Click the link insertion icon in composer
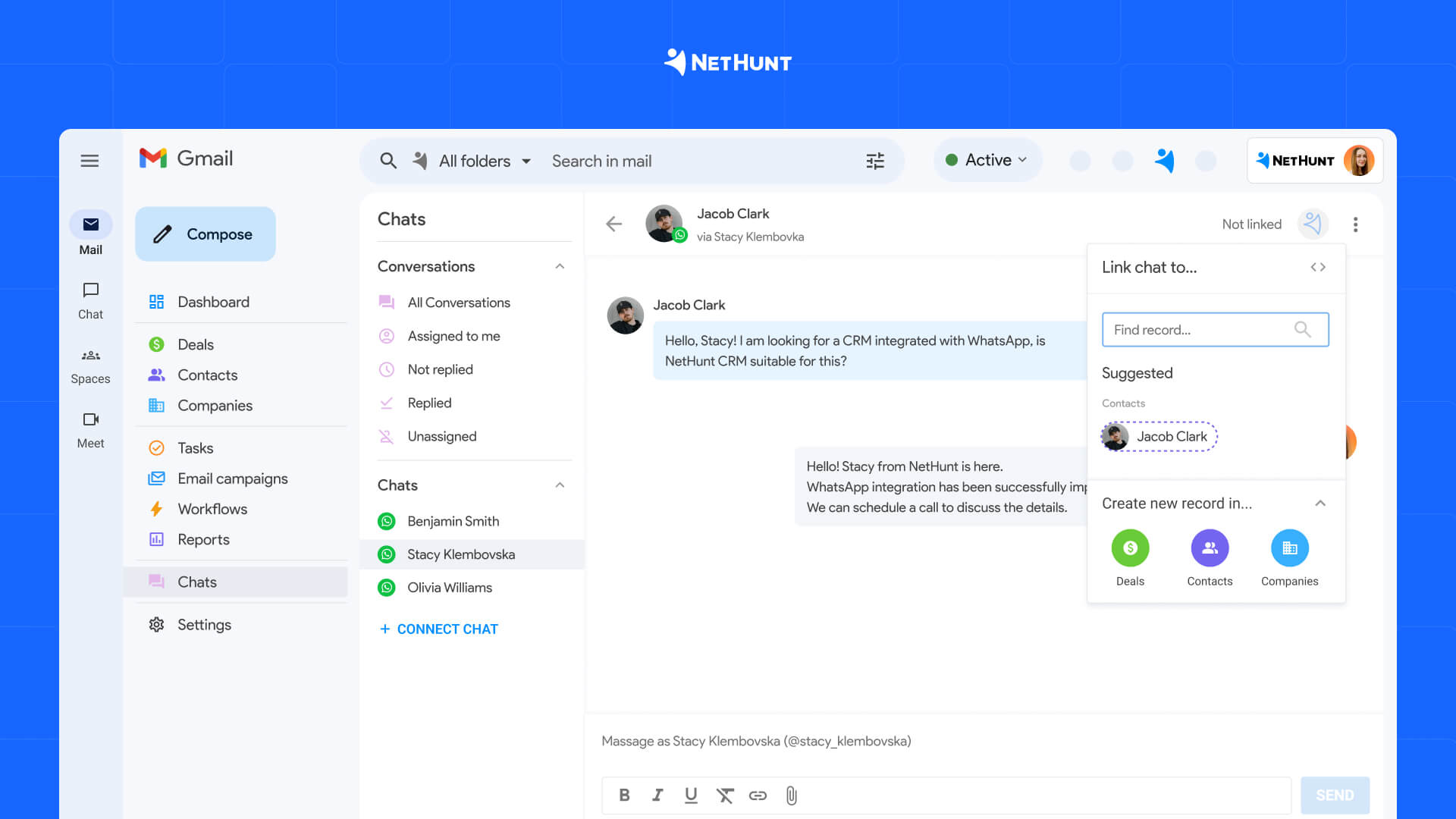This screenshot has width=1456, height=819. [757, 796]
